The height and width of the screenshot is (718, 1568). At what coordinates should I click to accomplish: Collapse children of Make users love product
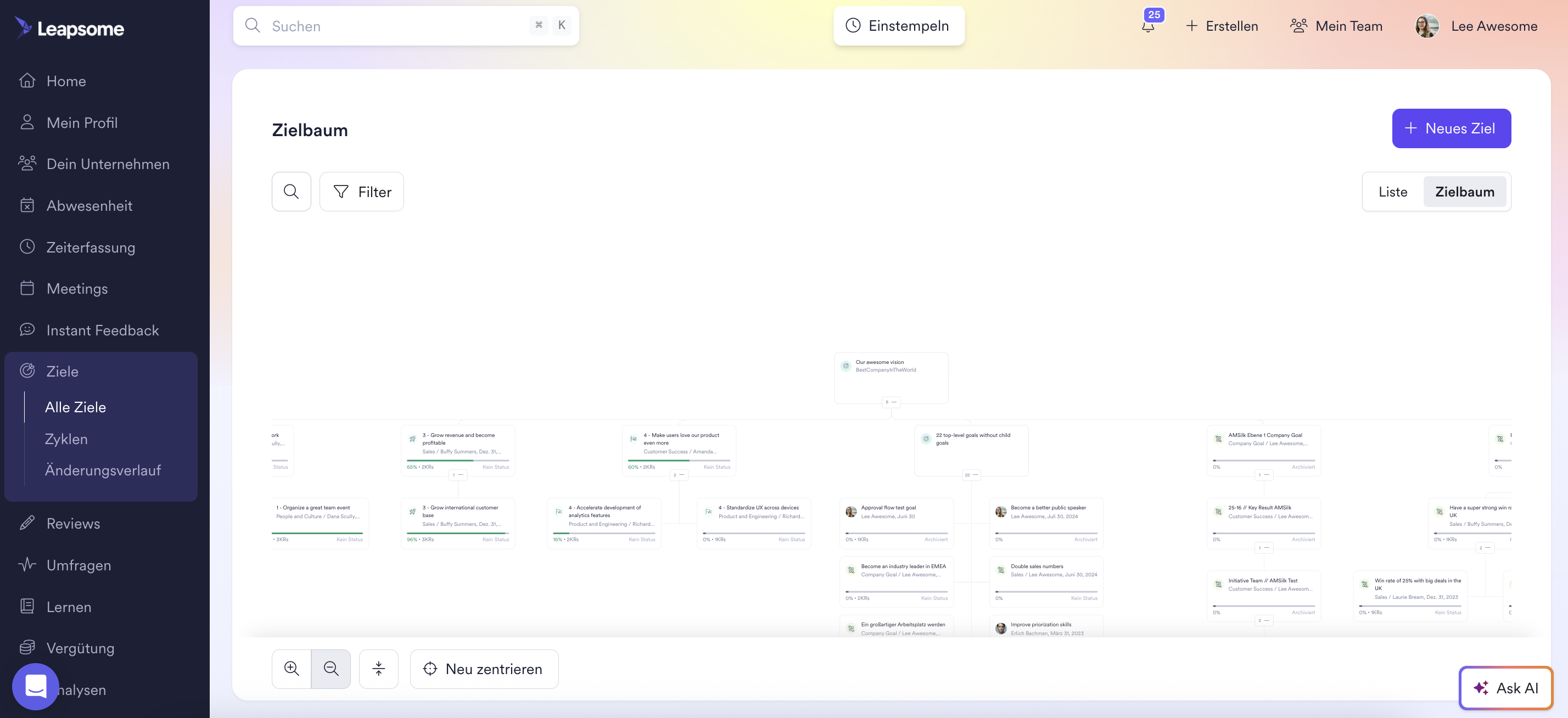pos(678,475)
